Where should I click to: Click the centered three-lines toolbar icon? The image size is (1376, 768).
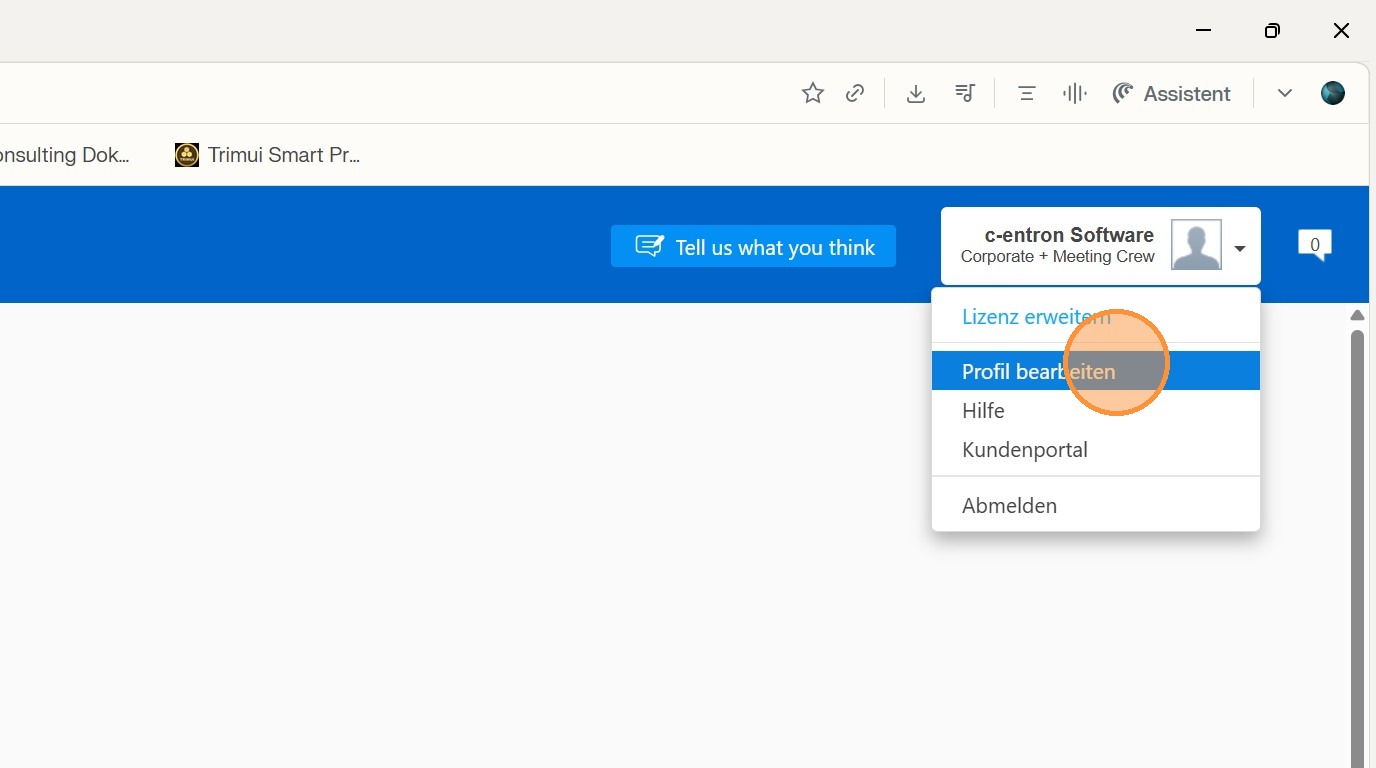[1026, 93]
